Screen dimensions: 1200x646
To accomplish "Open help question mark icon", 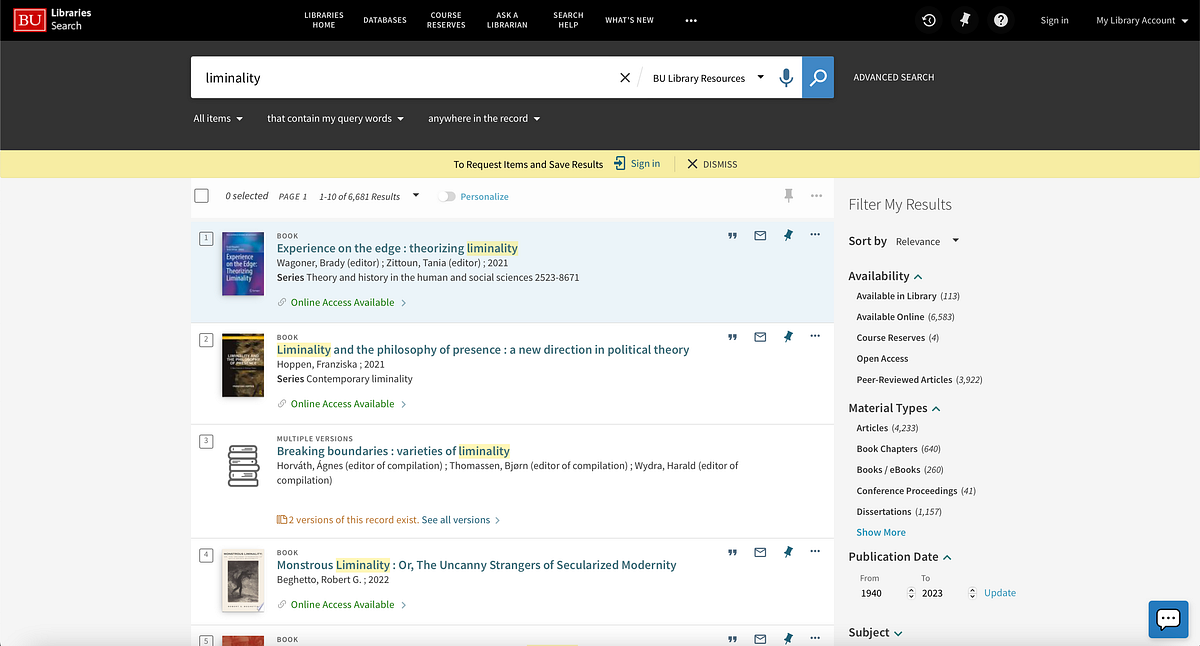I will [x=1000, y=20].
